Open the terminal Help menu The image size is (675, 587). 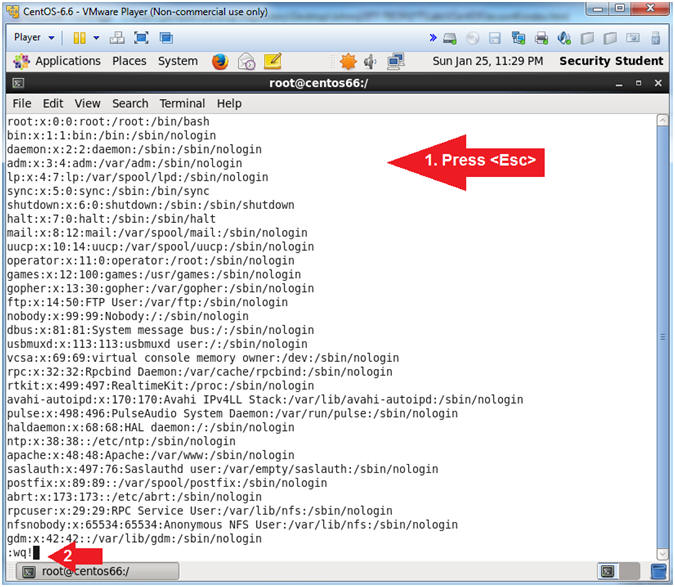[229, 104]
